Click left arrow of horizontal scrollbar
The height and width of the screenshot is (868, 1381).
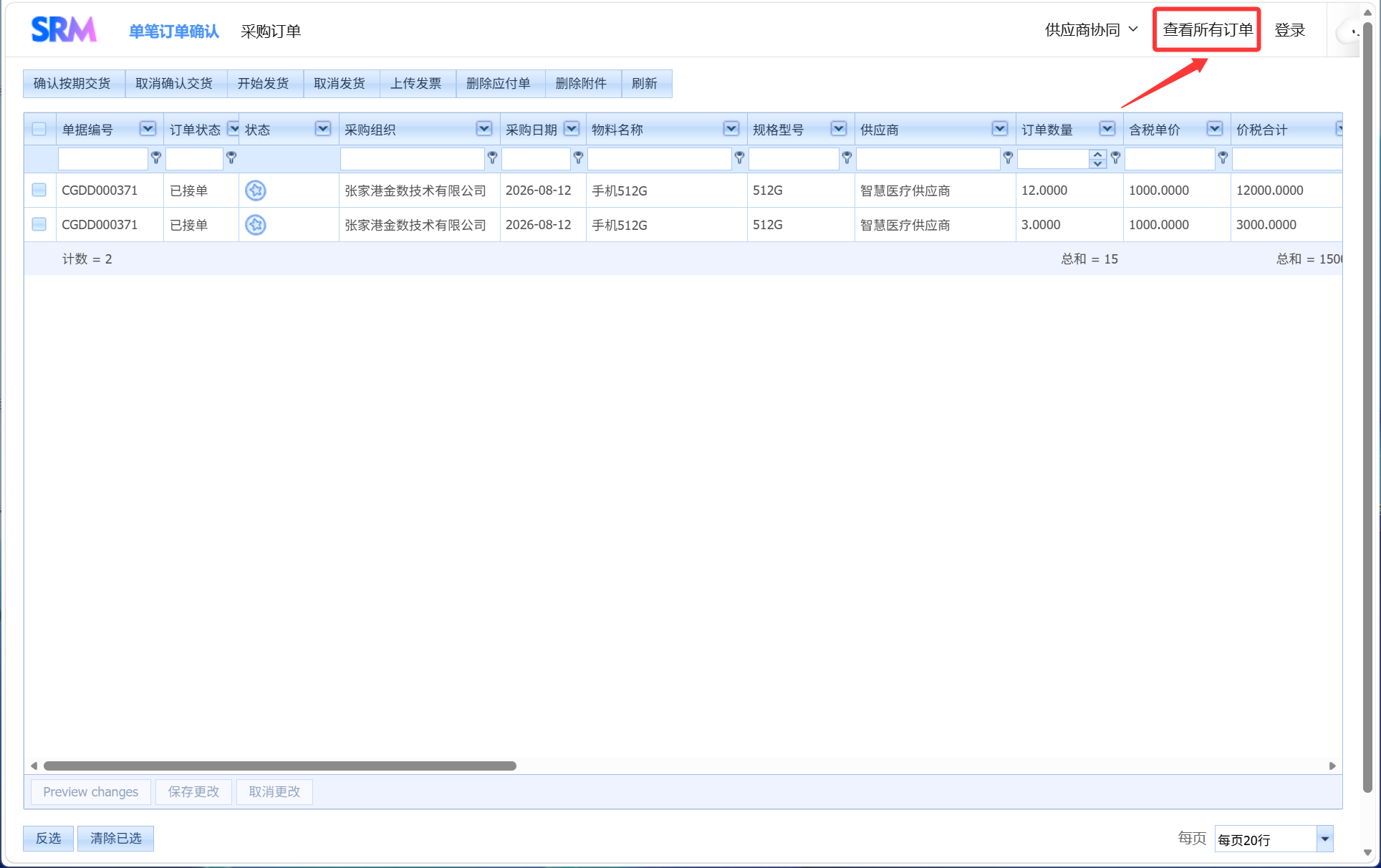34,766
